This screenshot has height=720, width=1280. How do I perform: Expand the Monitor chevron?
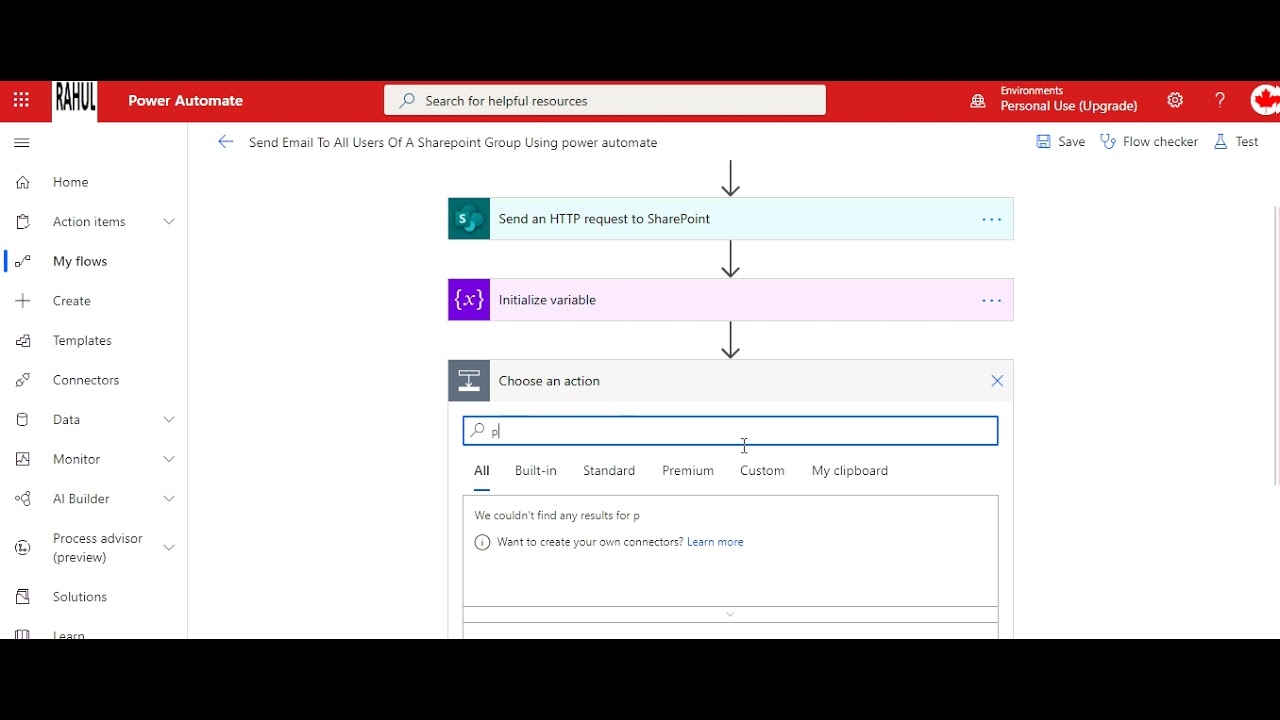pyautogui.click(x=169, y=459)
